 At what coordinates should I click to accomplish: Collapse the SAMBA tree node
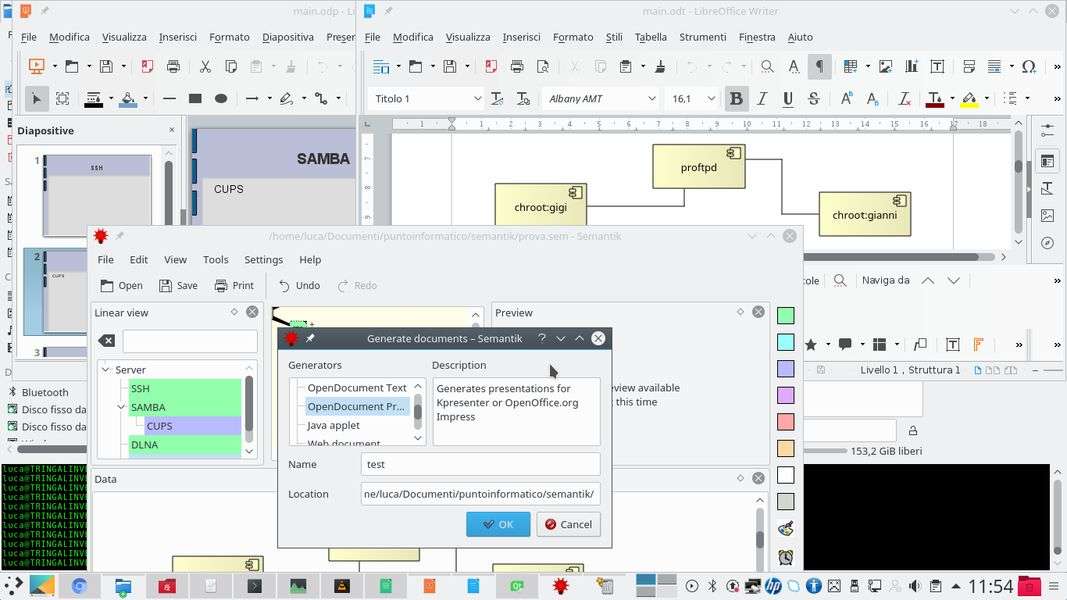pyautogui.click(x=121, y=407)
